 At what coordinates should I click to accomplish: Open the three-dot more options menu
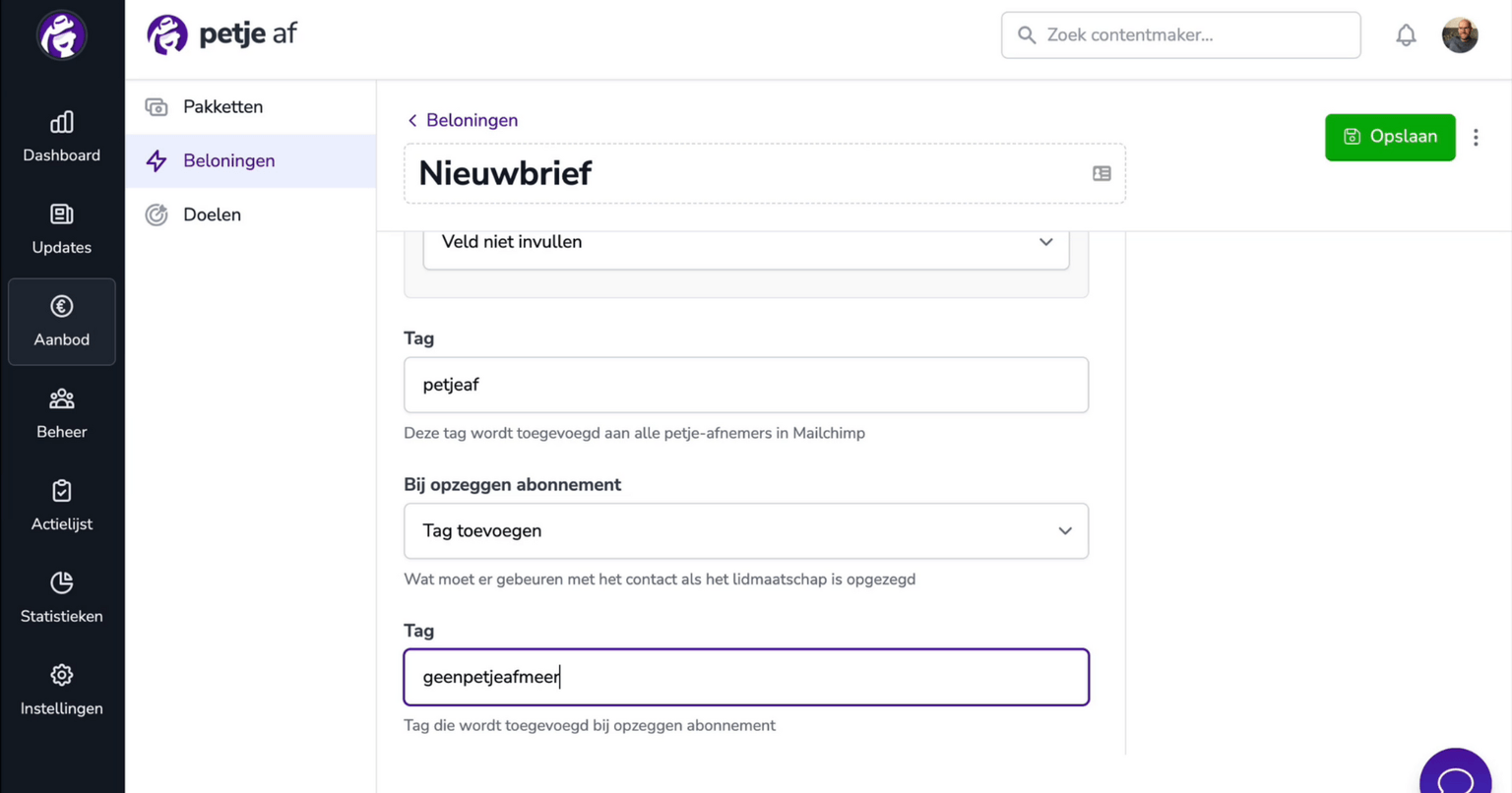click(x=1476, y=138)
